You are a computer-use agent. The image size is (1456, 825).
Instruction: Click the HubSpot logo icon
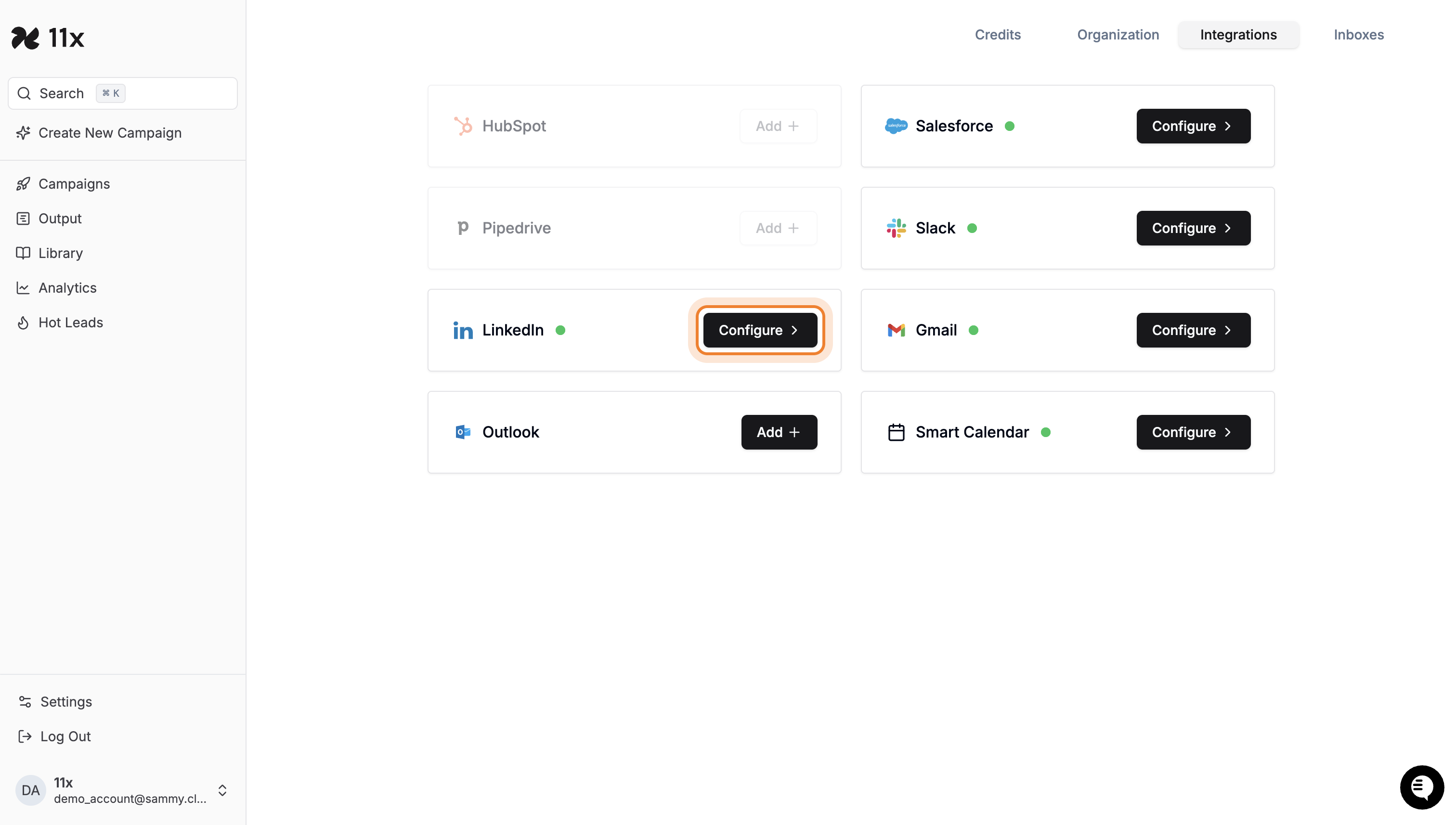(x=463, y=126)
